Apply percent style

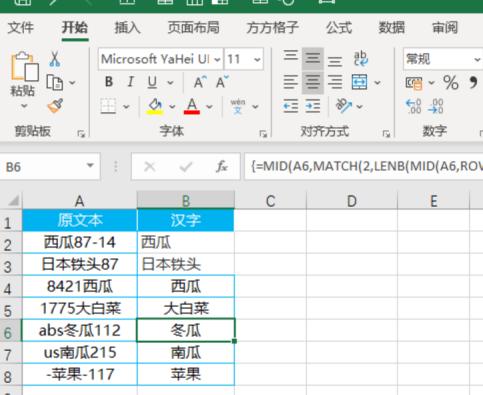coord(451,82)
